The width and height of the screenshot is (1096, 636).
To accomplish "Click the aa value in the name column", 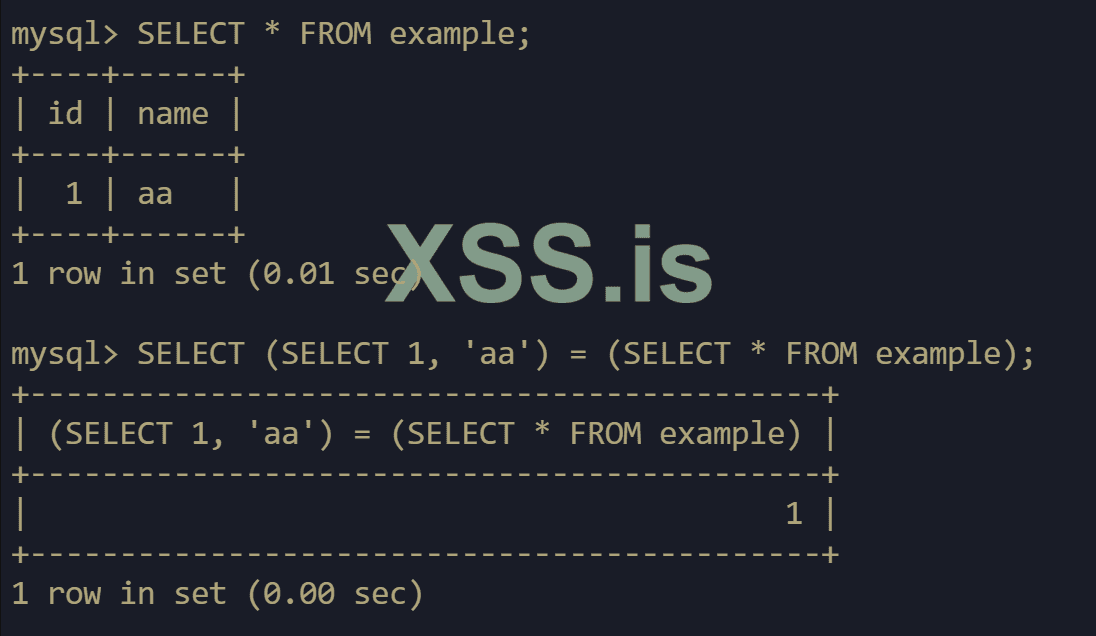I will pos(155,194).
